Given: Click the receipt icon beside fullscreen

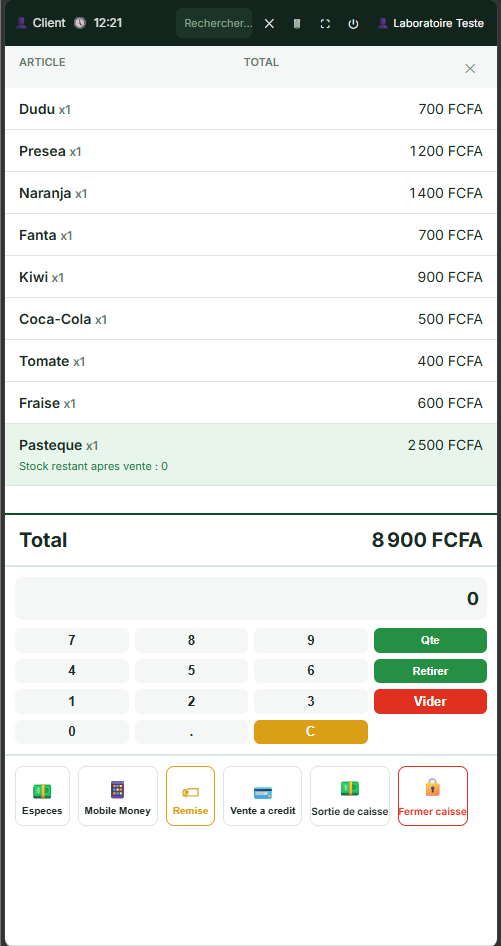Looking at the screenshot, I should (x=297, y=24).
